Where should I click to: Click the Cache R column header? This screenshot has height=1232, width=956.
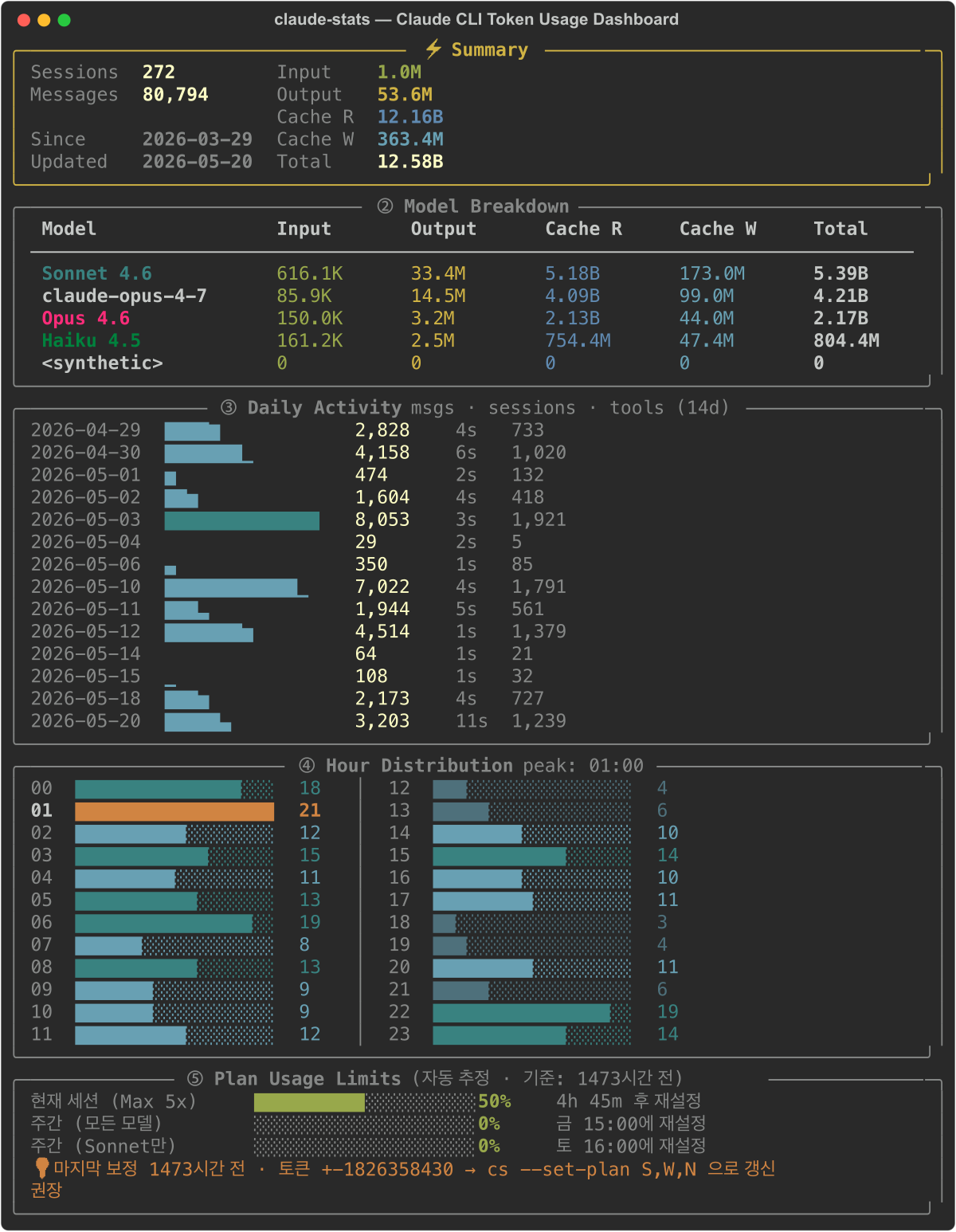tap(584, 229)
